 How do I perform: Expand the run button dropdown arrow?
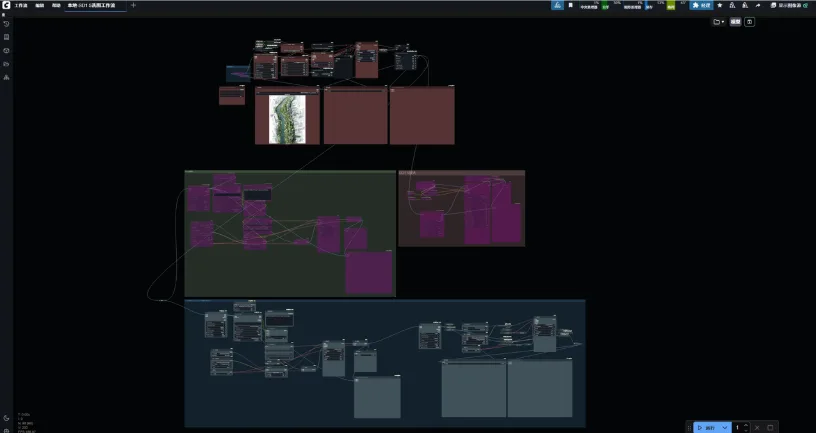725,427
